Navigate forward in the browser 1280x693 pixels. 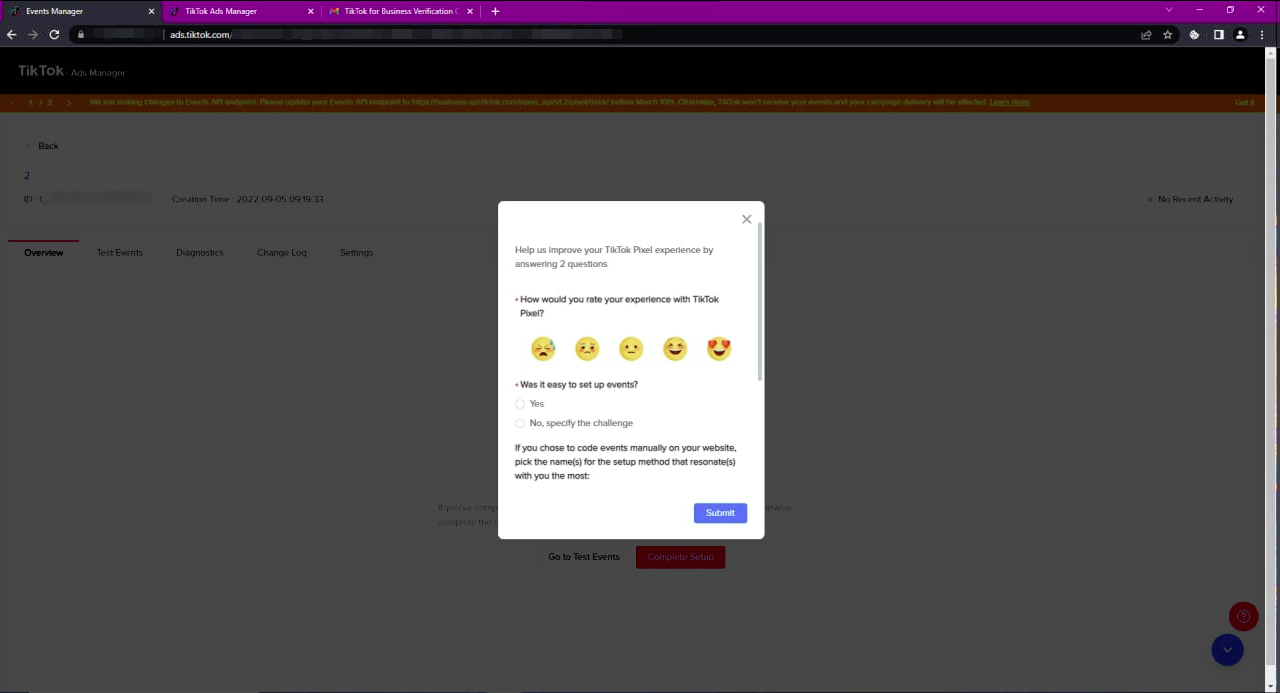[x=33, y=34]
